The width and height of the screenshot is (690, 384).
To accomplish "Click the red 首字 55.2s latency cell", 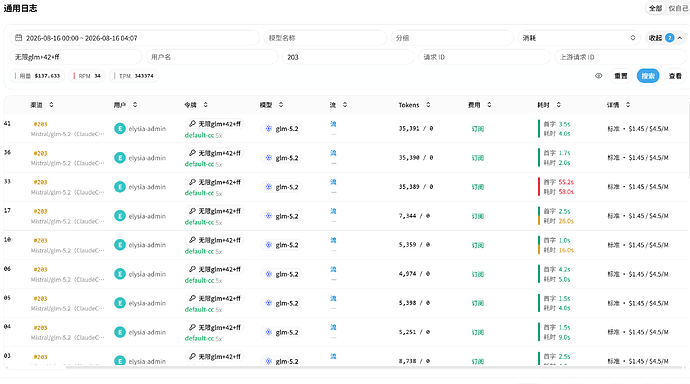I will [x=558, y=182].
